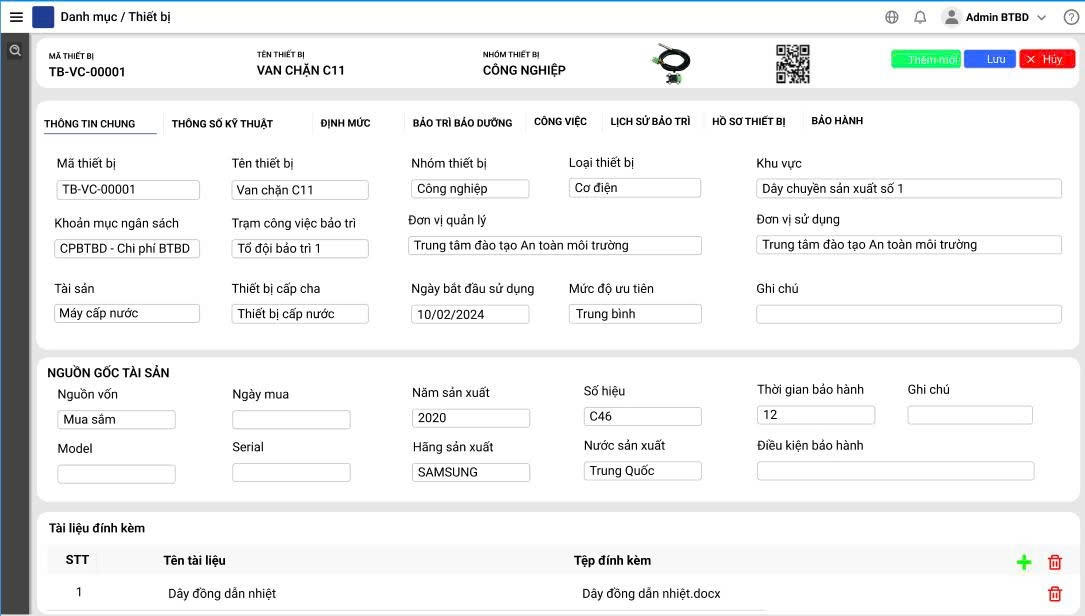Open the notifications bell
Image resolution: width=1085 pixels, height=616 pixels.
tap(920, 17)
